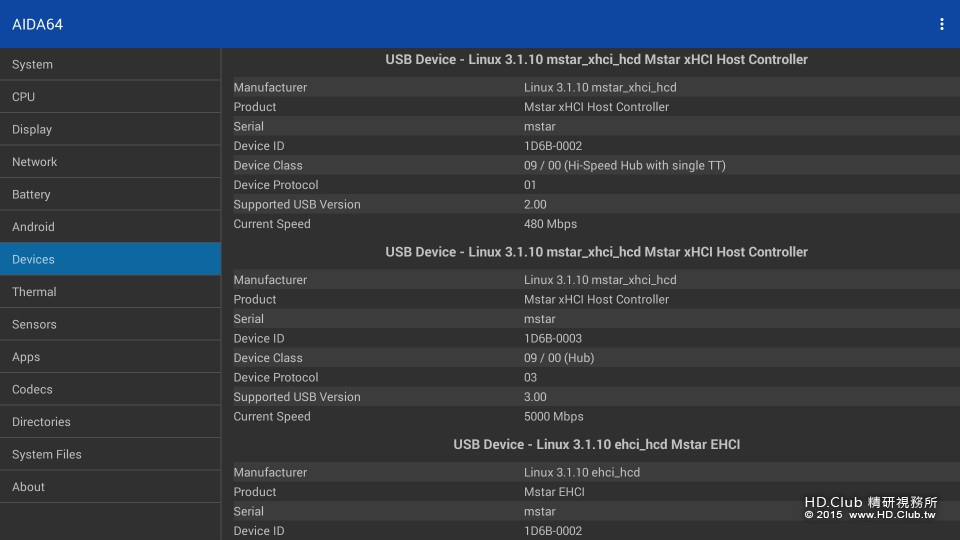Image resolution: width=960 pixels, height=540 pixels.
Task: Open the three-dot overflow menu
Action: pyautogui.click(x=942, y=24)
